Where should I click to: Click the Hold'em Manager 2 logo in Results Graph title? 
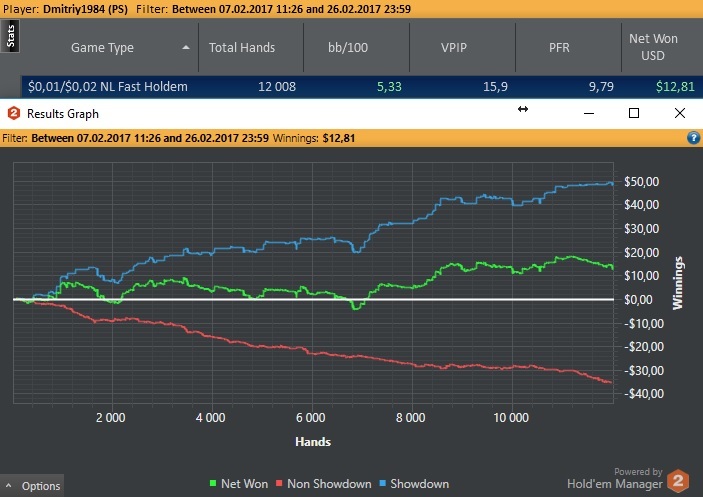pos(14,113)
